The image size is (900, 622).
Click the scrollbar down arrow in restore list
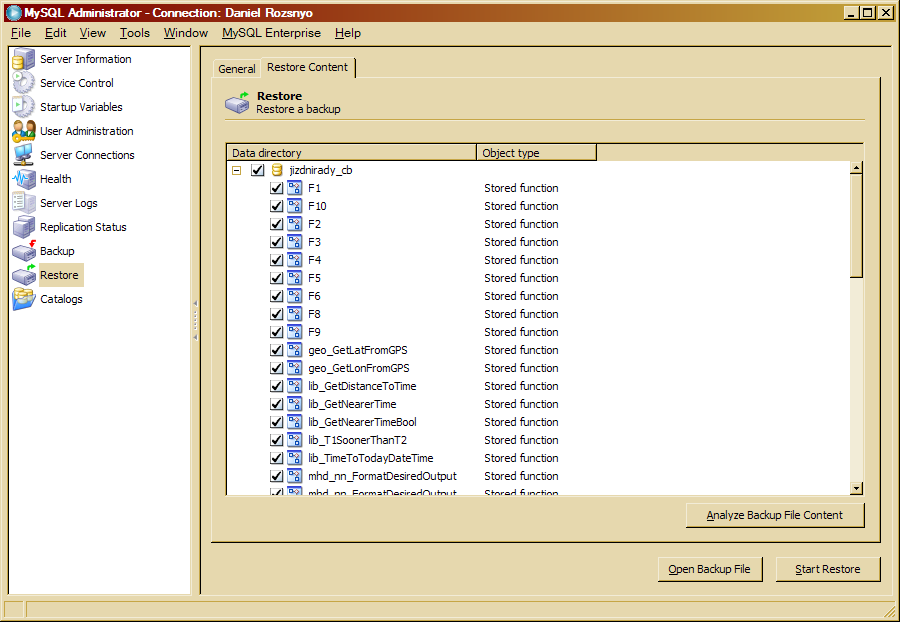(856, 488)
